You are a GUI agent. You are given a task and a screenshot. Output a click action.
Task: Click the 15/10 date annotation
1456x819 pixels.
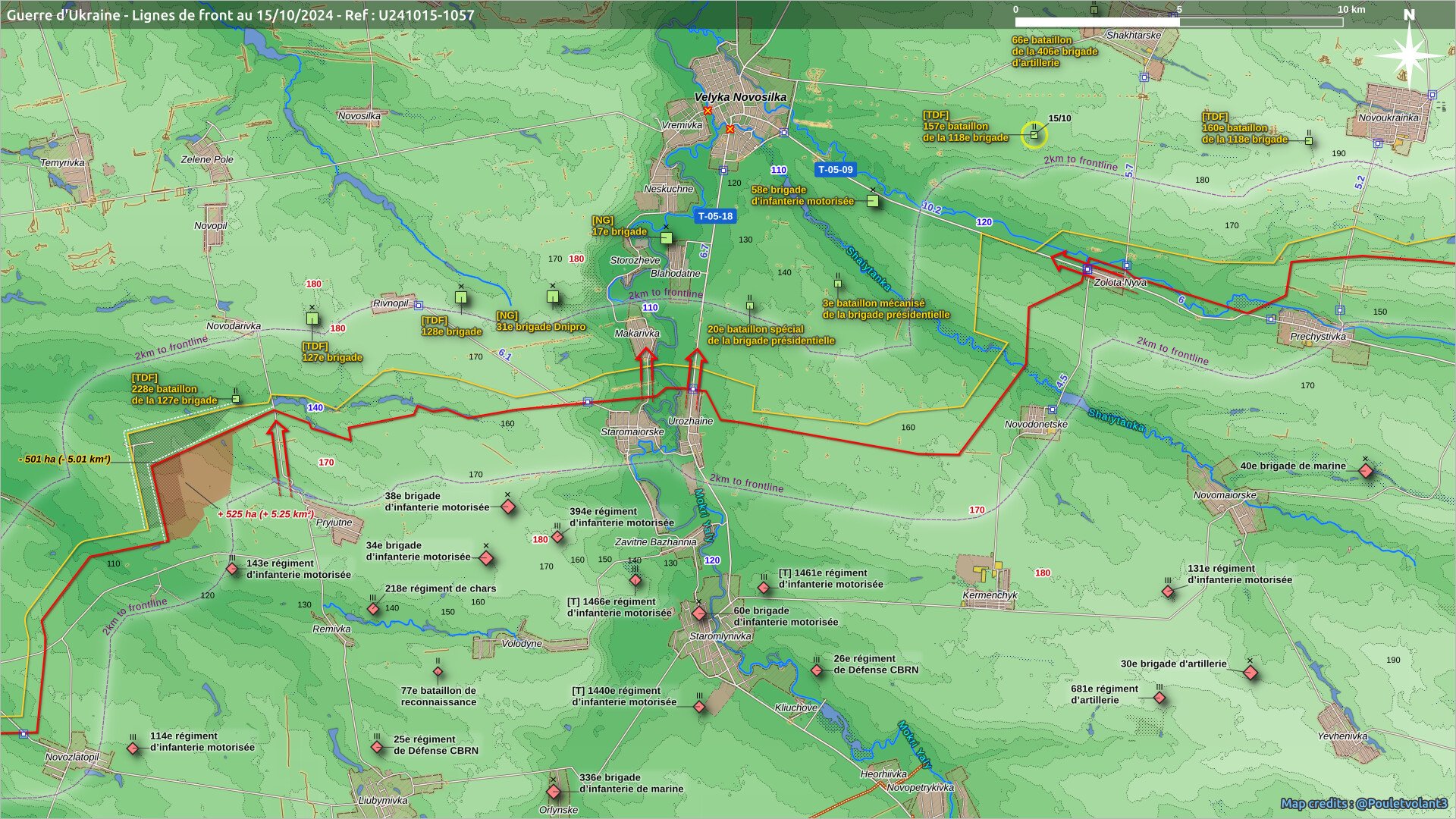pyautogui.click(x=1059, y=118)
